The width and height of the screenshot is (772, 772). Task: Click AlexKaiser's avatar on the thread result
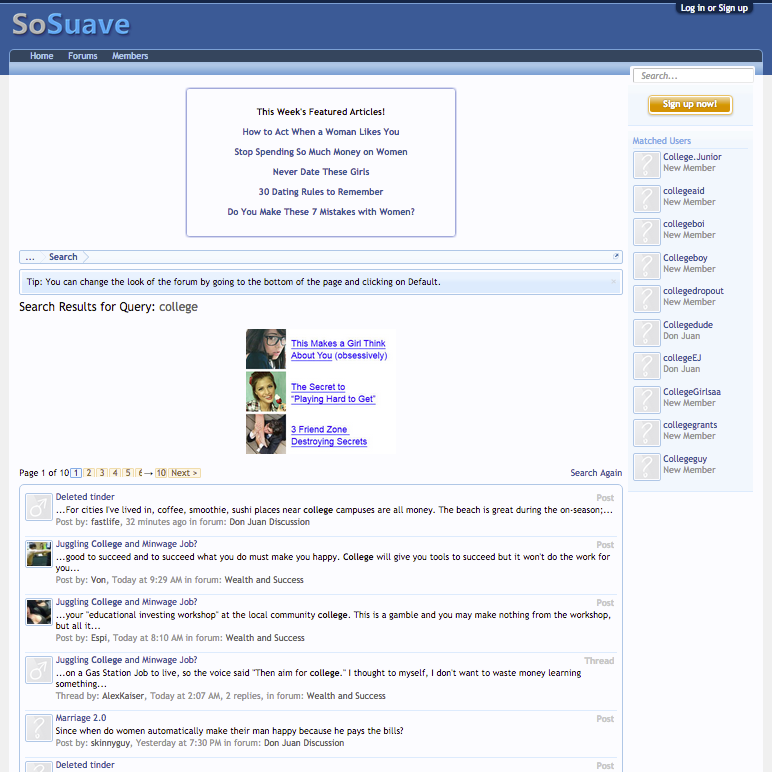(x=39, y=670)
